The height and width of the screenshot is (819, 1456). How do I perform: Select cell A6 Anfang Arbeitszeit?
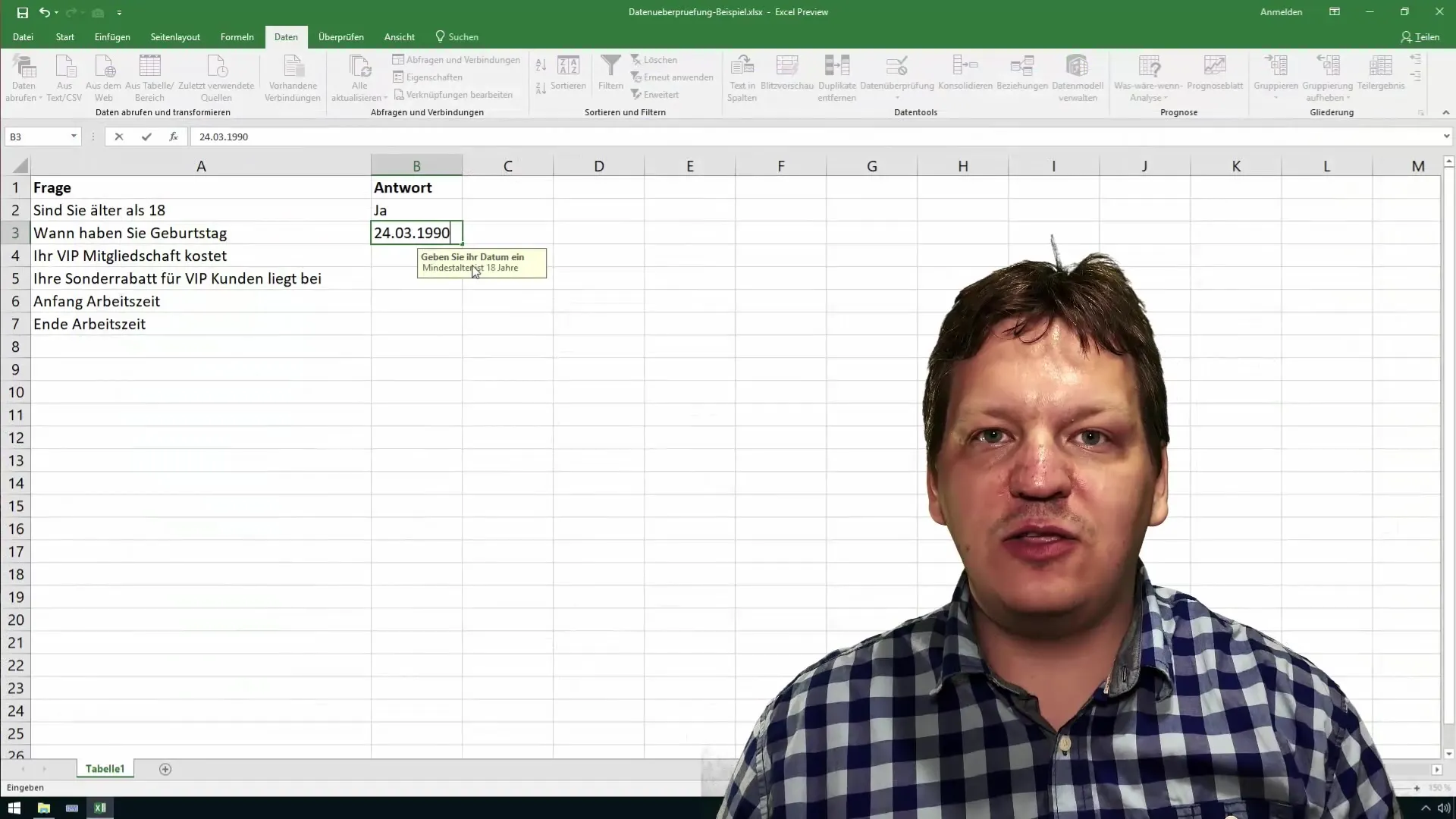[x=201, y=301]
